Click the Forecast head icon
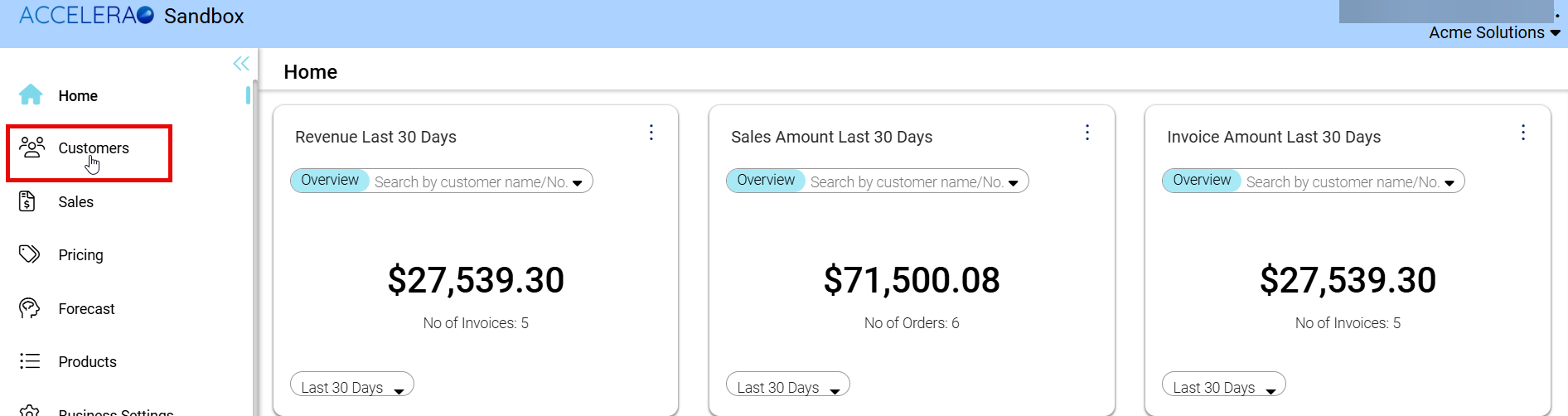1568x416 pixels. [x=29, y=308]
